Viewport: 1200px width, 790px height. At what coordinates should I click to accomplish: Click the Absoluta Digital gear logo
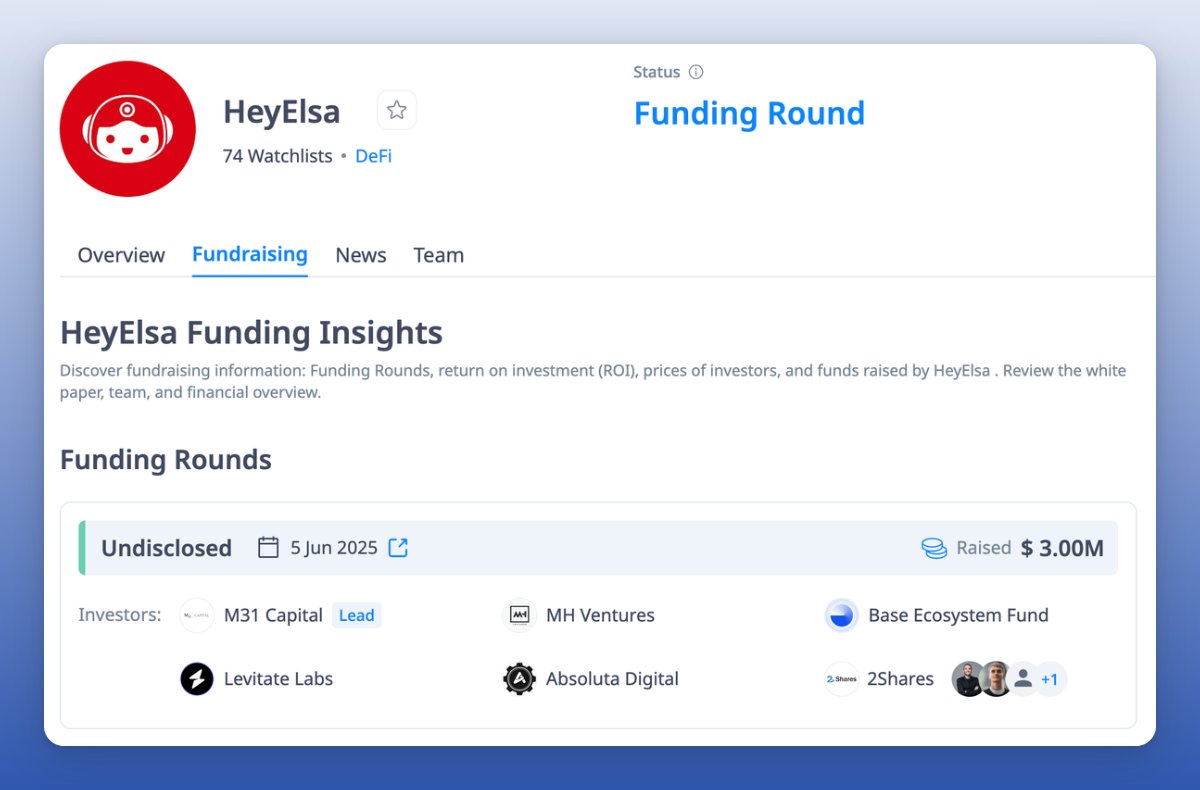[x=520, y=679]
